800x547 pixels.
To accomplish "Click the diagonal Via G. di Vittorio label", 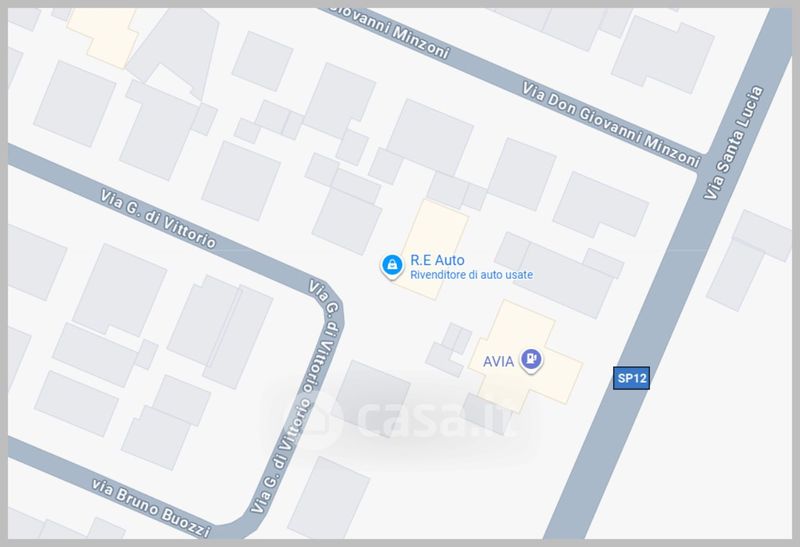I will pos(158,219).
